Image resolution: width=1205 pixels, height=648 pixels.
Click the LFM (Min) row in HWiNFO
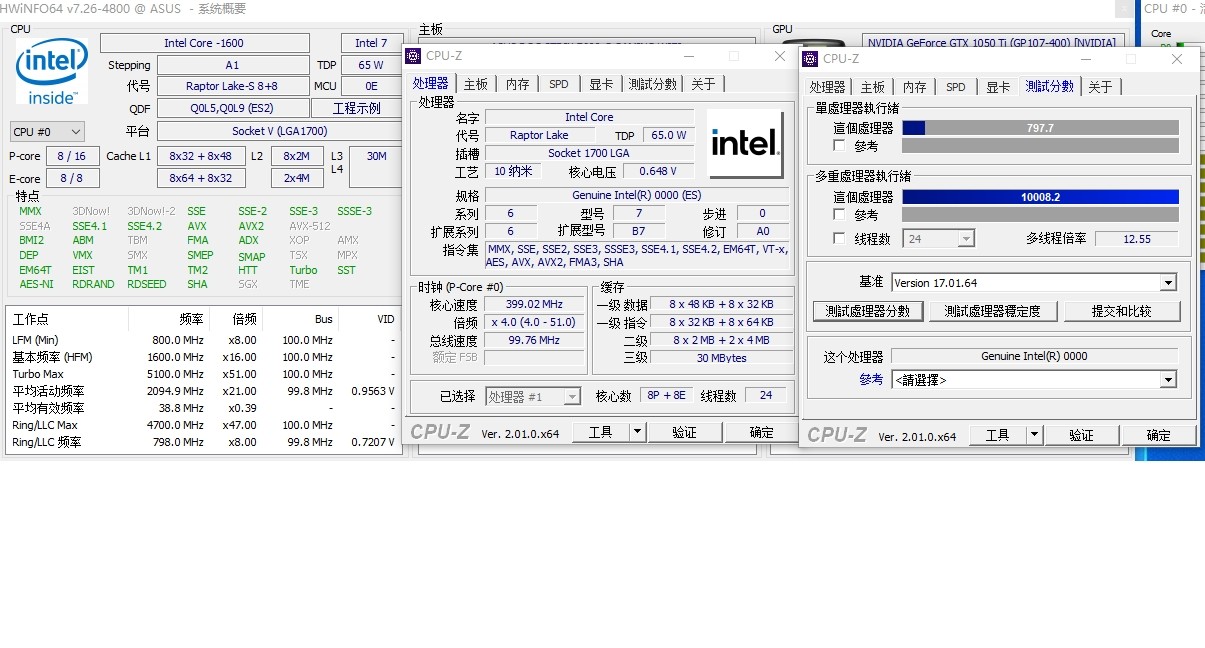205,340
